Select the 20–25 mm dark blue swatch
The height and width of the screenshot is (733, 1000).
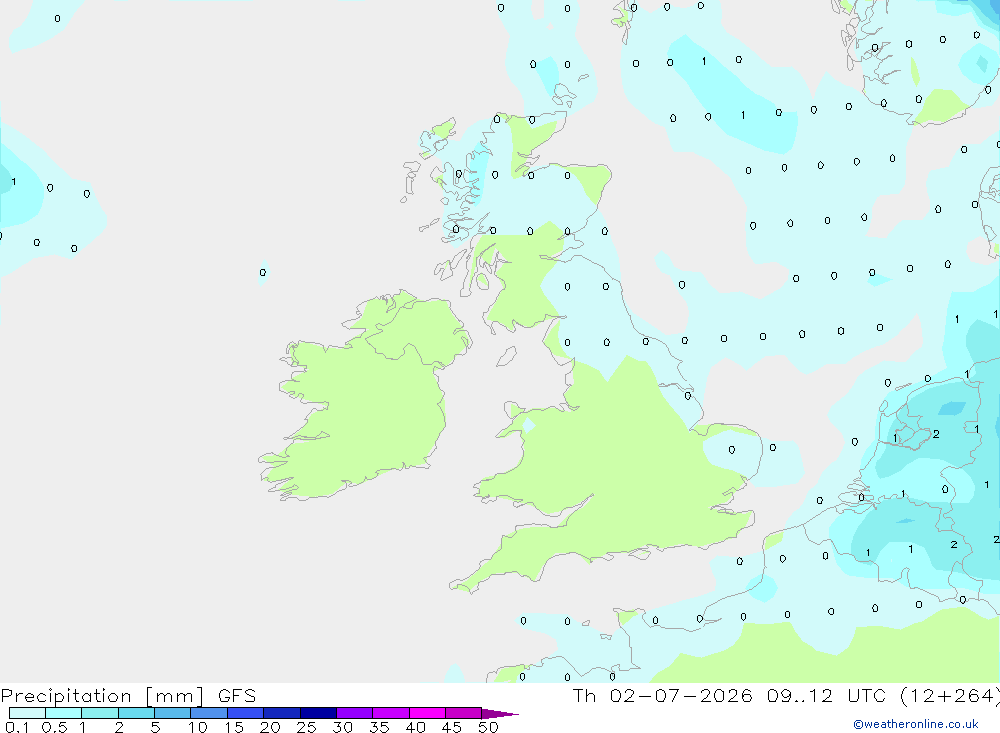tap(281, 713)
